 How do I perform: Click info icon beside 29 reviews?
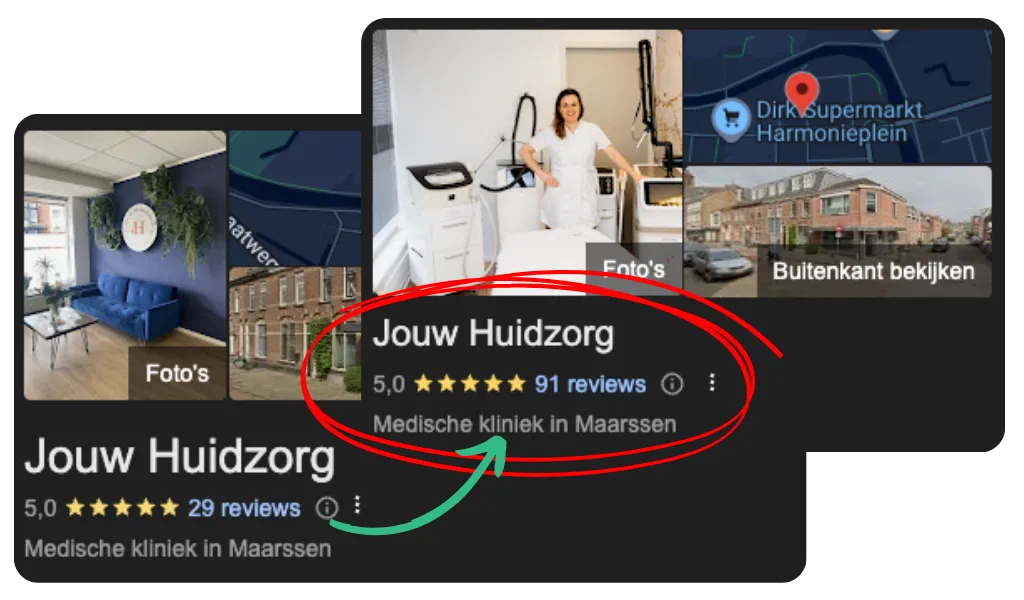point(327,507)
